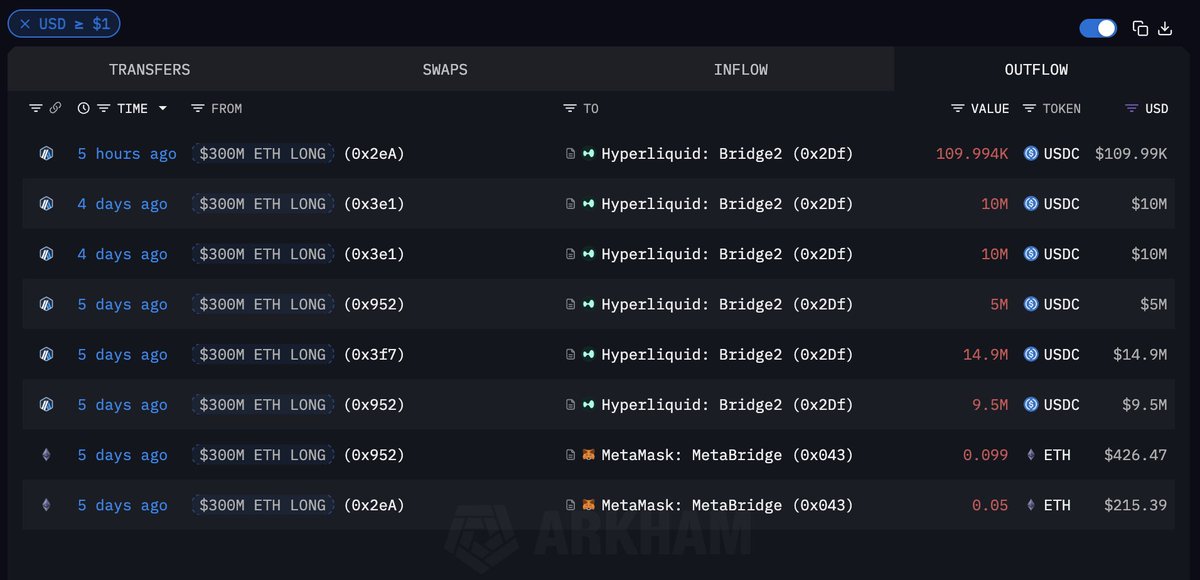
Task: Click the Arbitrum chain icon in the 5M row
Action: 46,304
